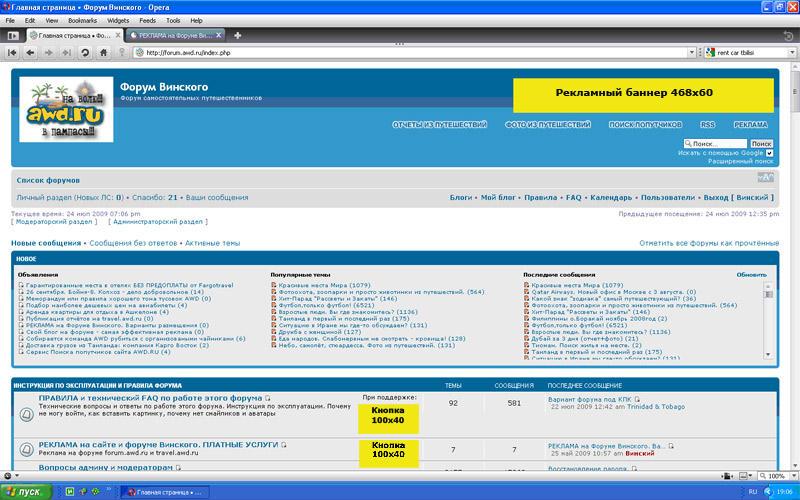The height and width of the screenshot is (500, 800).
Task: Open ФОТО ИЗ ПУТЕШЕСТВИЙ link
Action: [x=548, y=124]
